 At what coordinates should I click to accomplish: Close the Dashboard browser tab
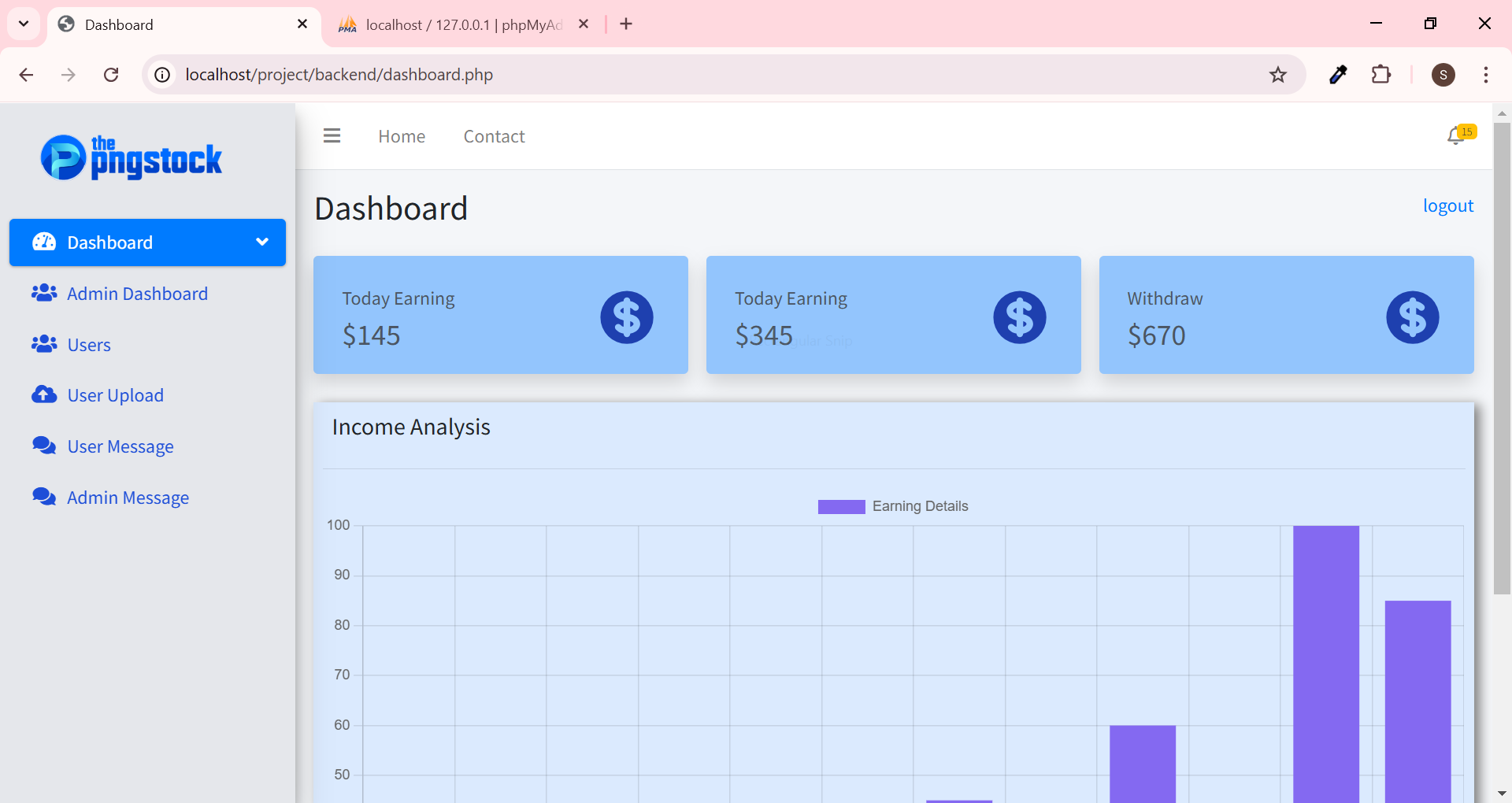click(302, 24)
